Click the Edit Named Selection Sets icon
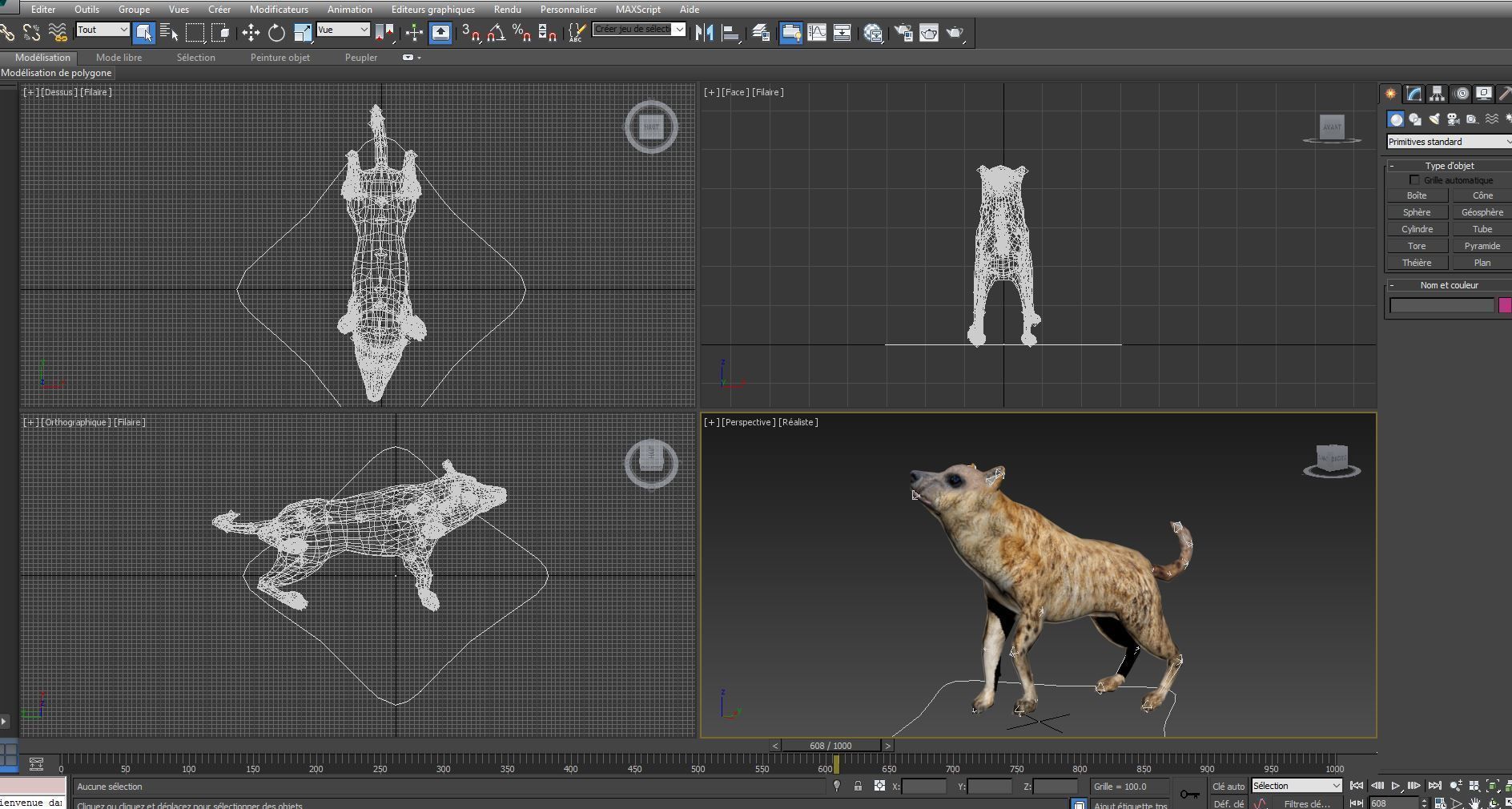Screen dimensions: 1512x809 (x=577, y=32)
